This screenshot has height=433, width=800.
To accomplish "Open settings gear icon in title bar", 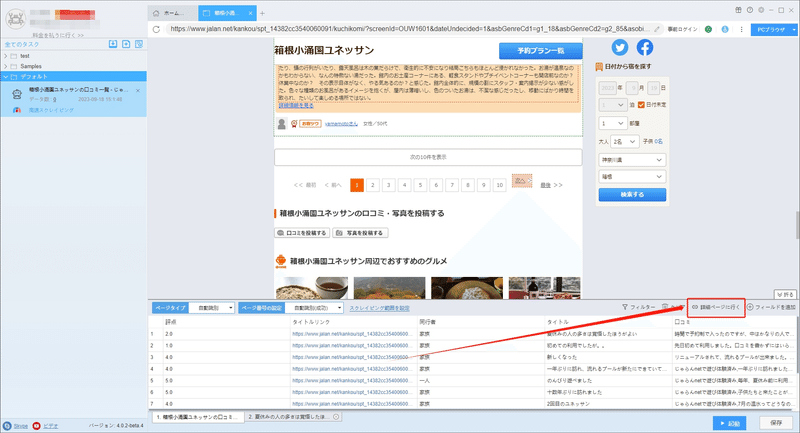I will (761, 10).
